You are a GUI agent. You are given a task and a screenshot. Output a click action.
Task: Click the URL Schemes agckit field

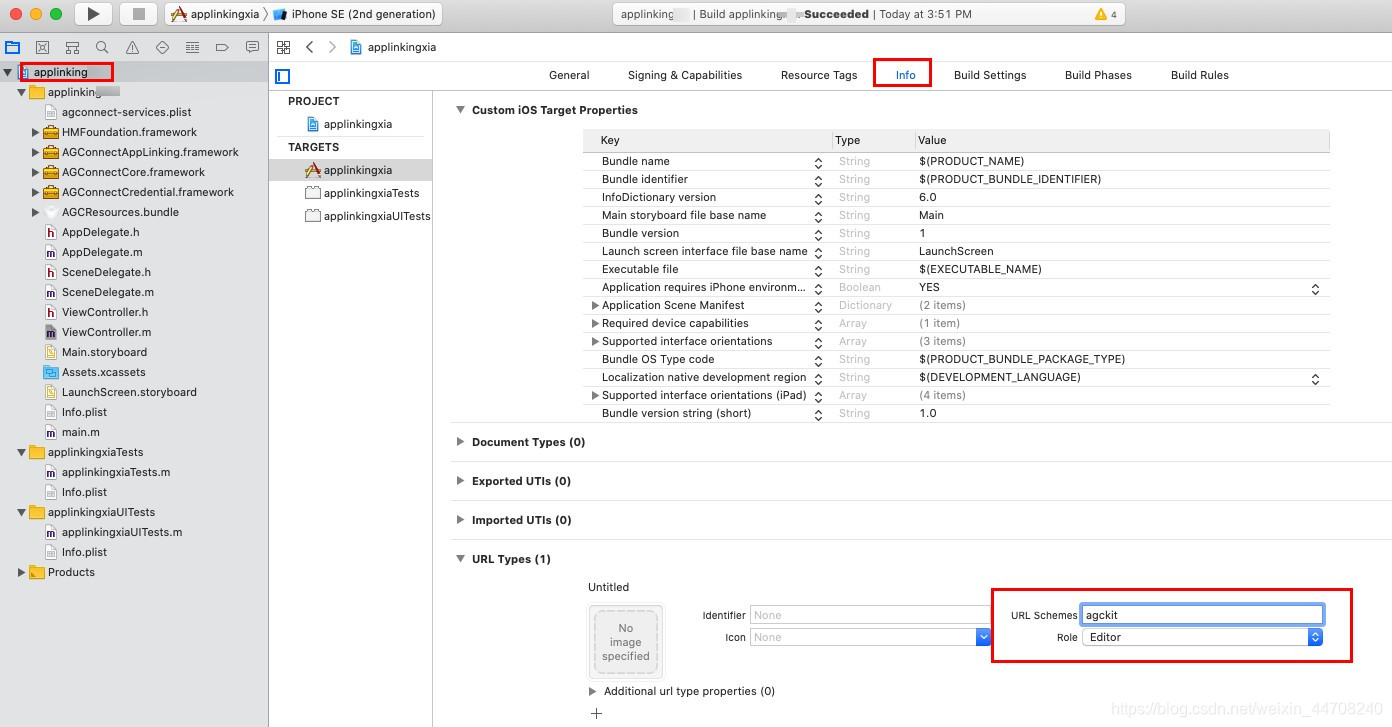click(x=1202, y=615)
